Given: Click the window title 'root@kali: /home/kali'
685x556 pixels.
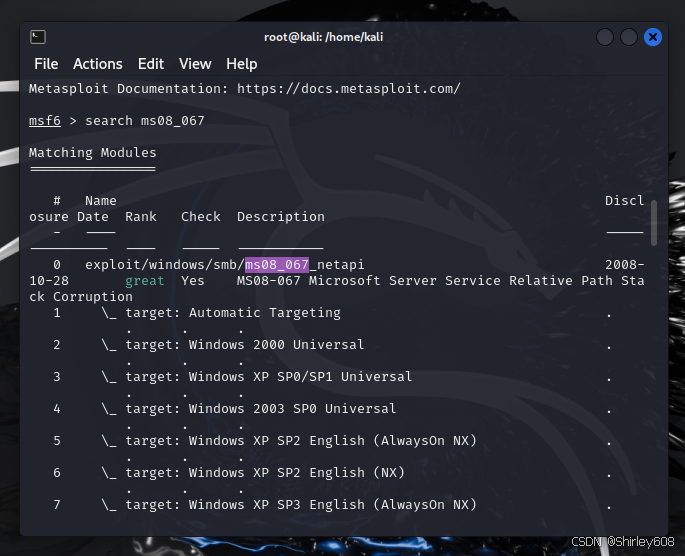Looking at the screenshot, I should pos(323,37).
